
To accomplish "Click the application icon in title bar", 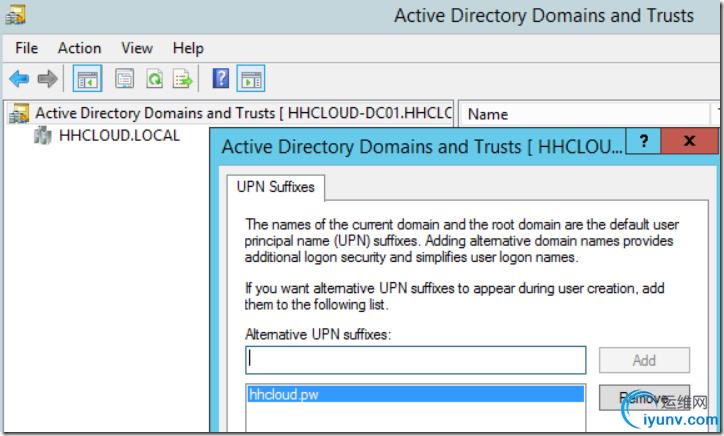I will point(15,15).
